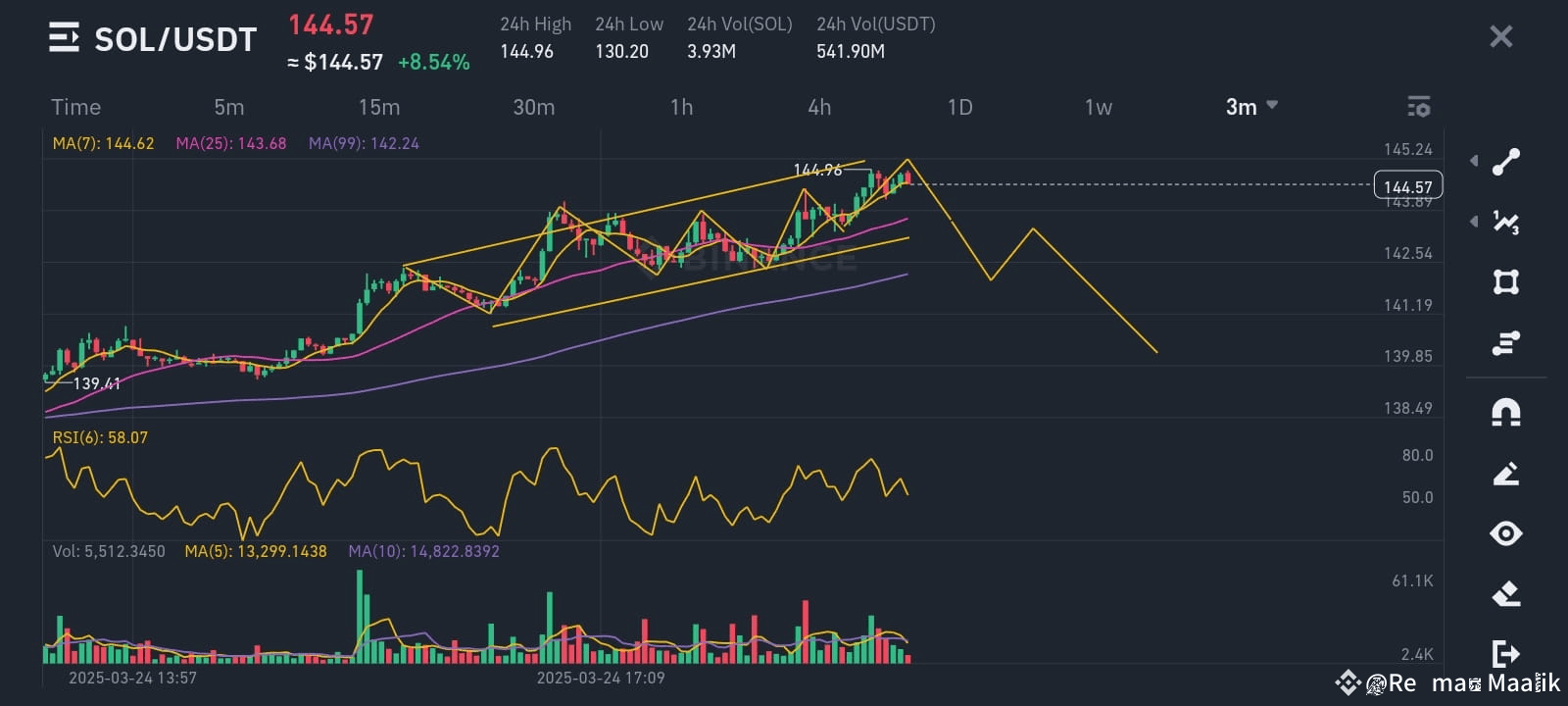
Task: Click the MA(99): 142.24 indicator label
Action: pyautogui.click(x=364, y=143)
